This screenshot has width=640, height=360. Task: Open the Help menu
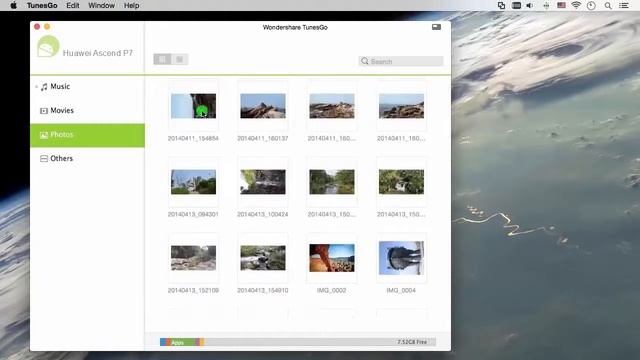tap(131, 5)
